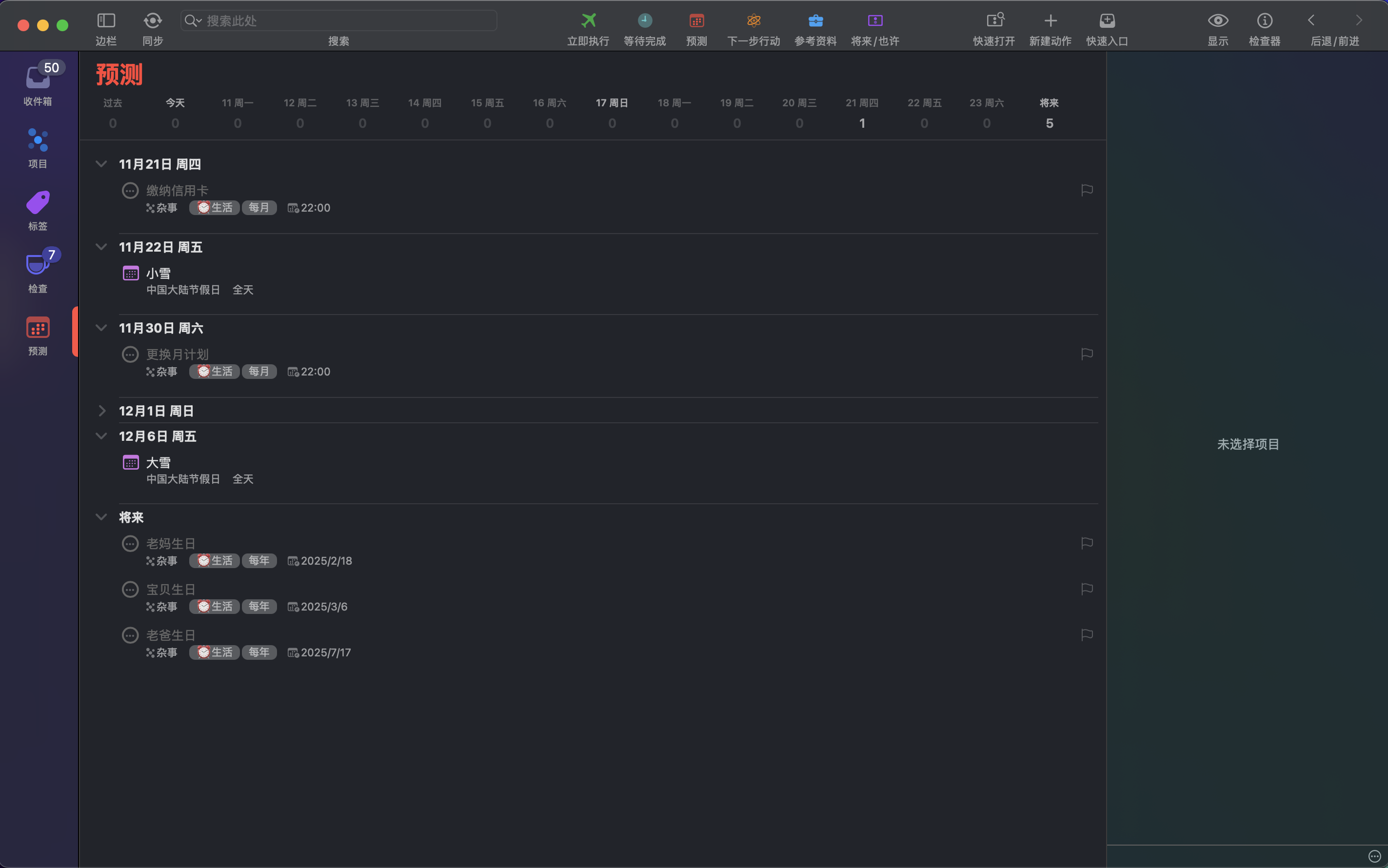Click the calendar icon beside 大雪
Viewport: 1388px width, 868px height.
pos(131,462)
